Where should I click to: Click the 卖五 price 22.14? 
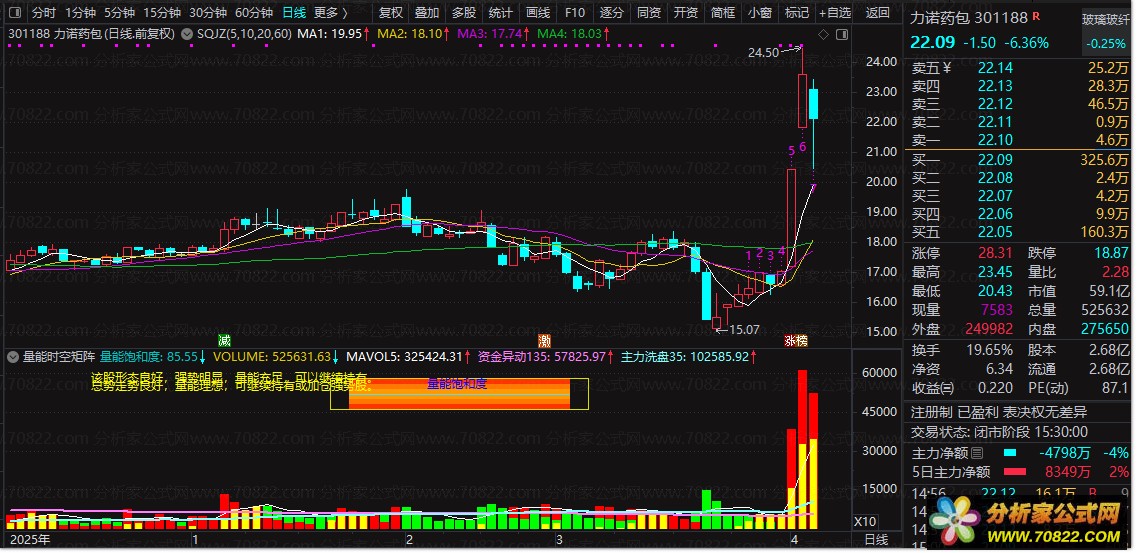(995, 68)
